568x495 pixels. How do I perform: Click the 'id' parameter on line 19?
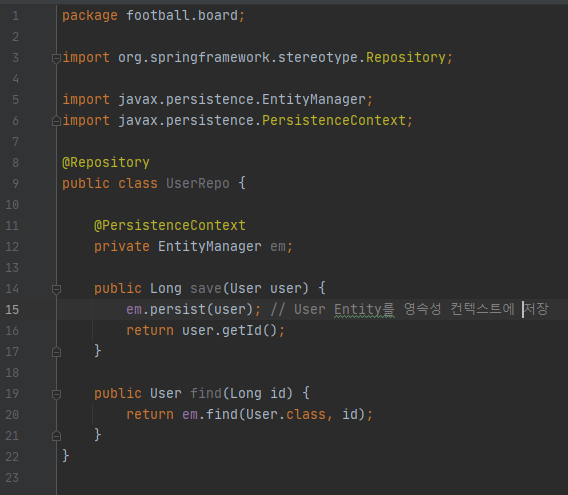278,394
